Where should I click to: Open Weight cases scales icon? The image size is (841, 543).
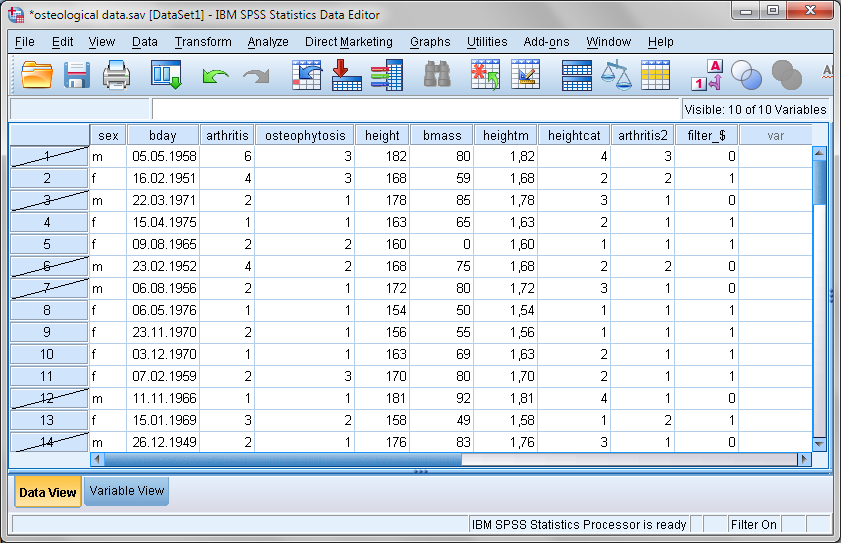616,75
